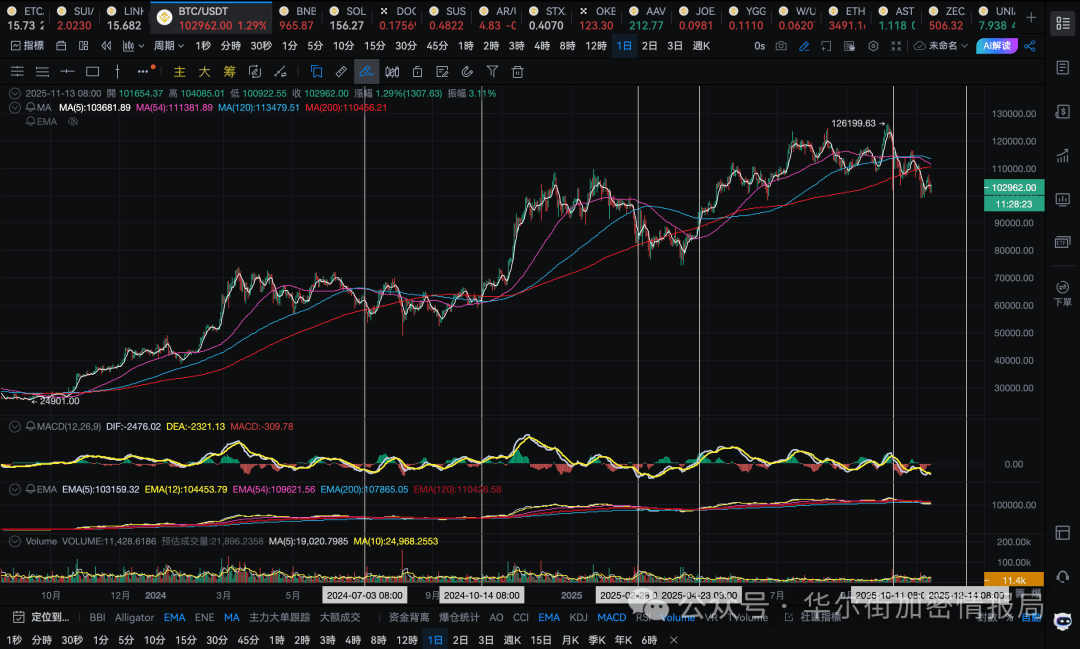Select the rectangle drawing tool
Screen dimensions: 1080x649
(x=92, y=72)
